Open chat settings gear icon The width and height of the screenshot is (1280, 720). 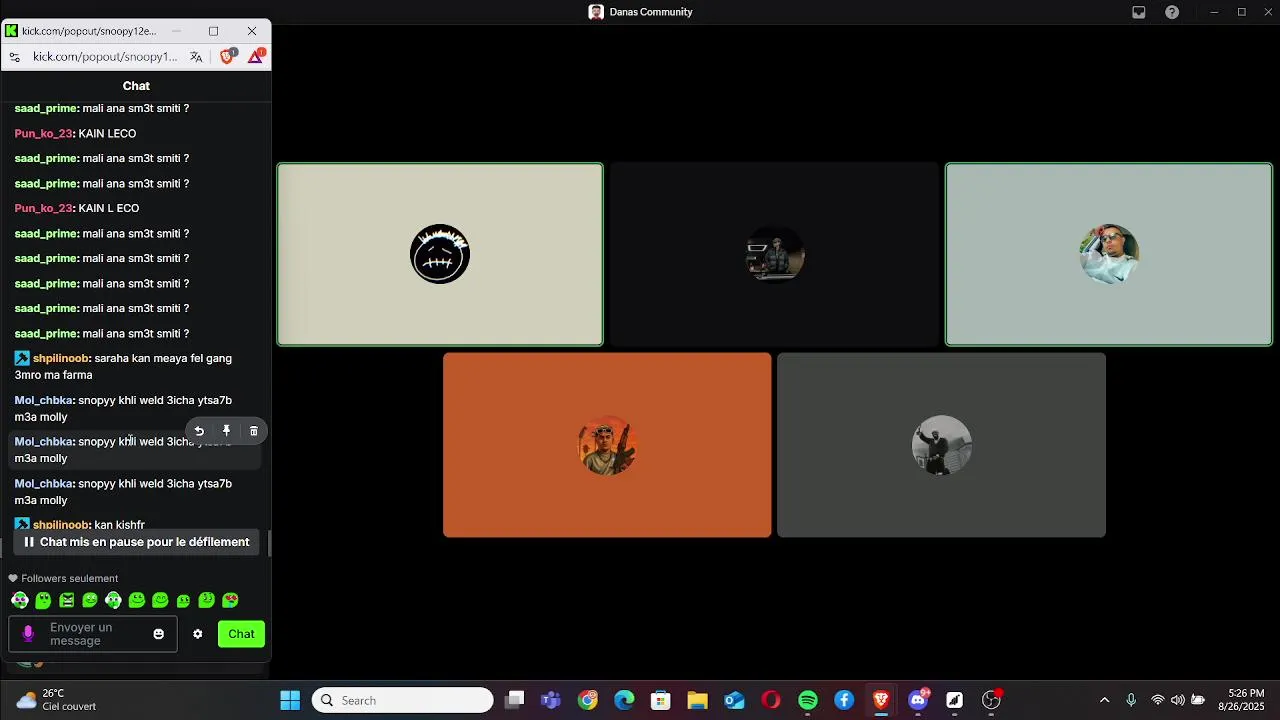(x=197, y=634)
